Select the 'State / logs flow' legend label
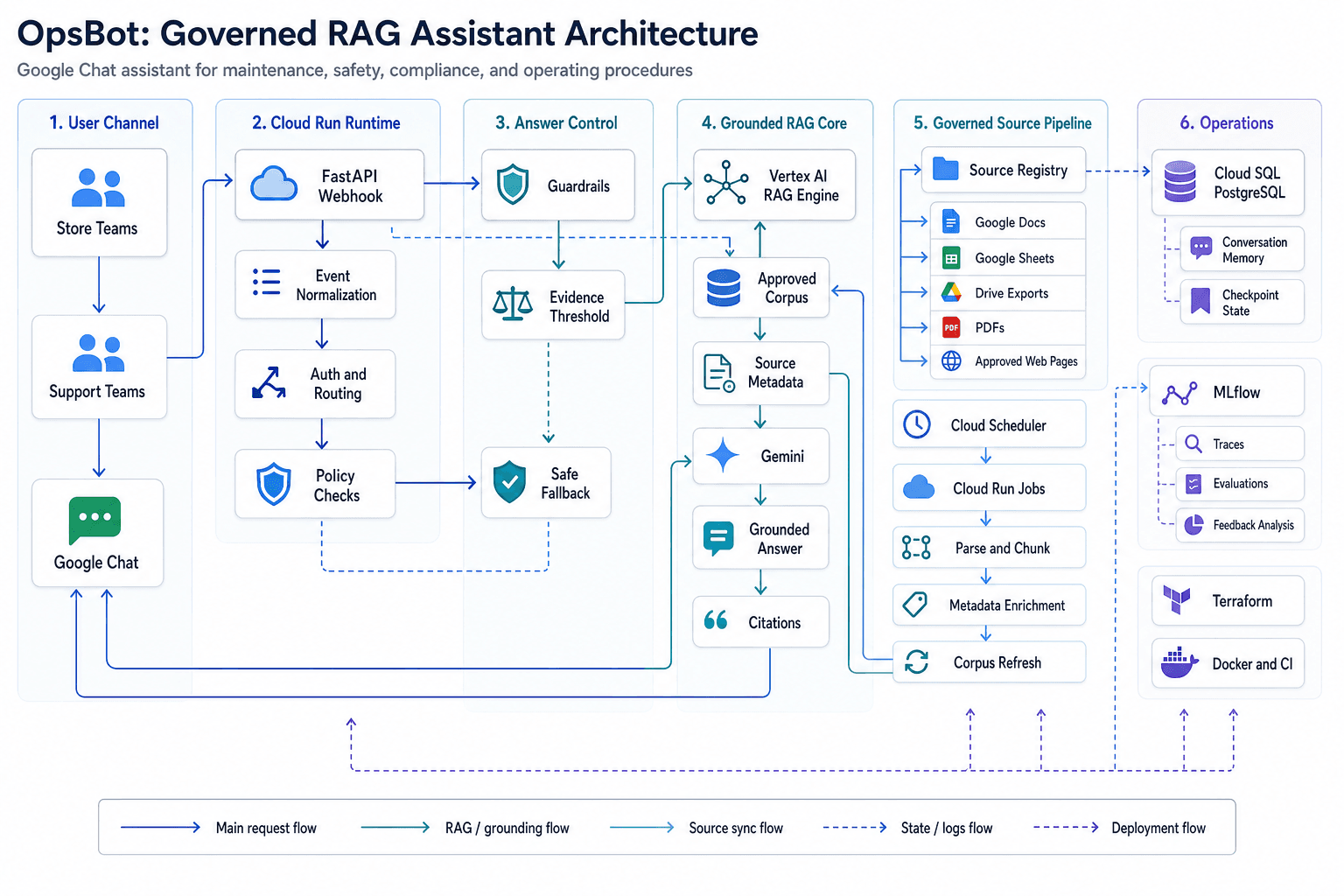 click(947, 828)
